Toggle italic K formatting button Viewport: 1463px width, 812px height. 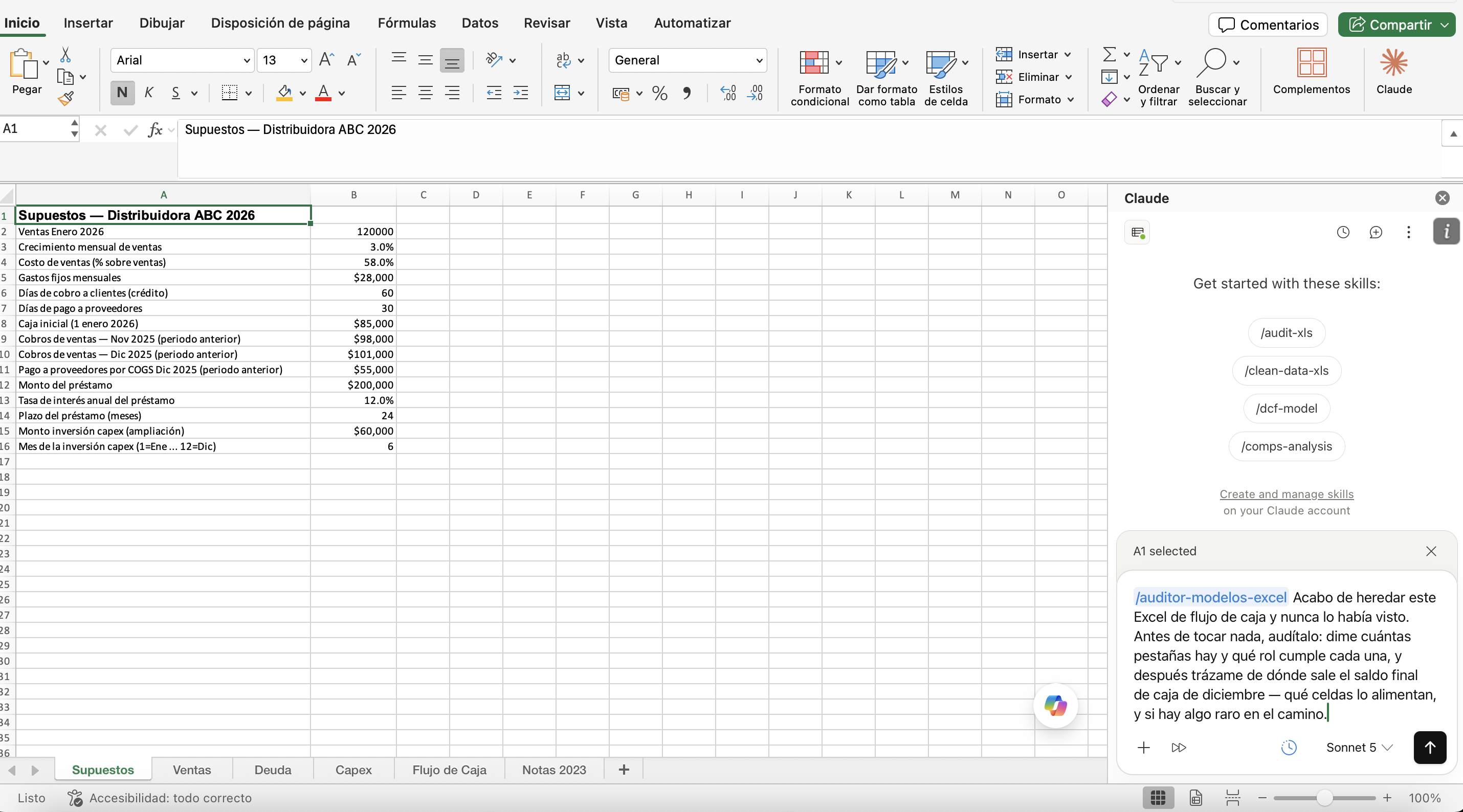149,93
